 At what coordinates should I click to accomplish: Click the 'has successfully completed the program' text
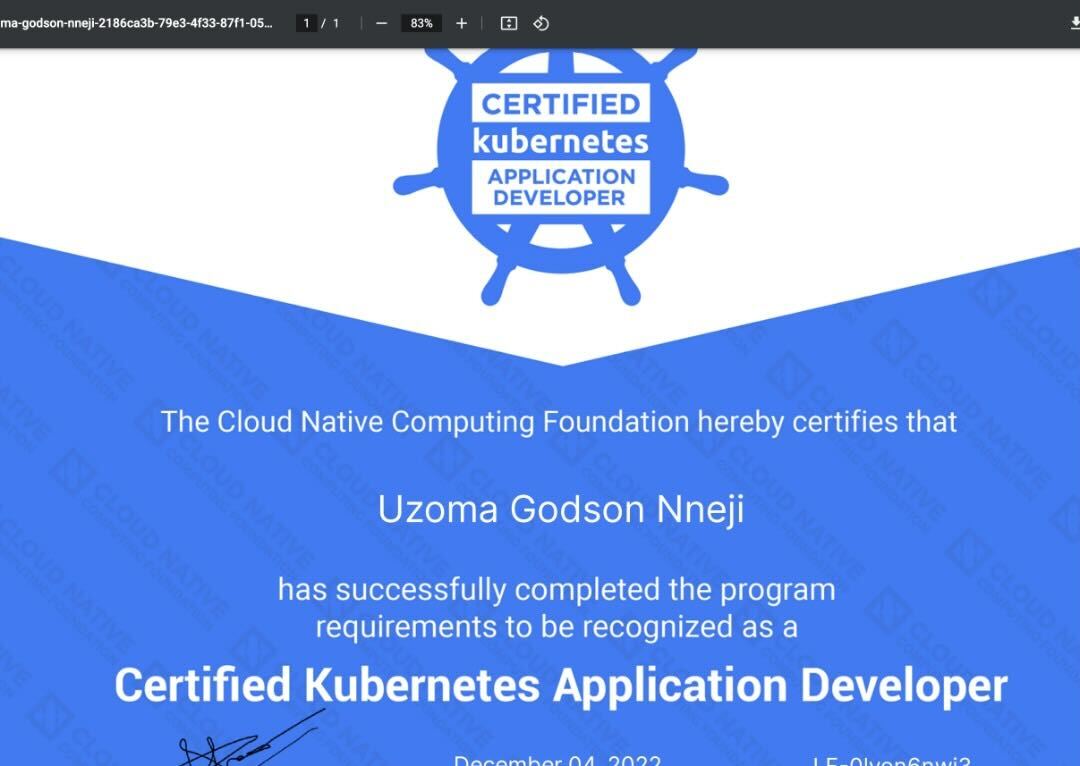pyautogui.click(x=557, y=590)
